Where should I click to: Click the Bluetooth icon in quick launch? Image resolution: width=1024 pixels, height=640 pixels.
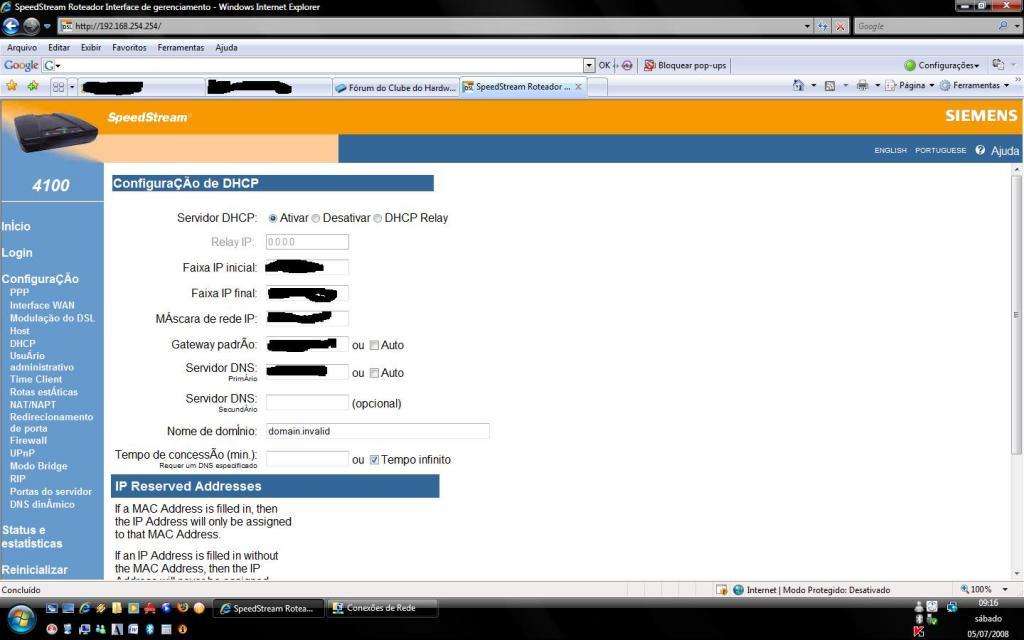pos(150,629)
